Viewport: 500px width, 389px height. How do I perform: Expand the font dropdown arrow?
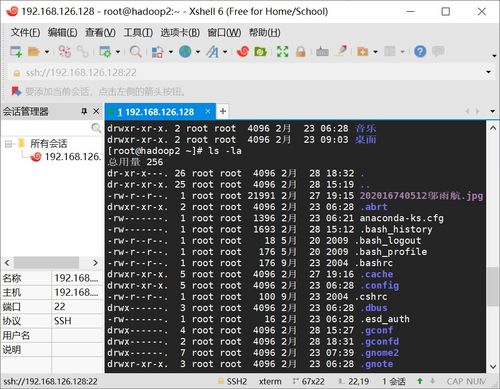coord(225,52)
